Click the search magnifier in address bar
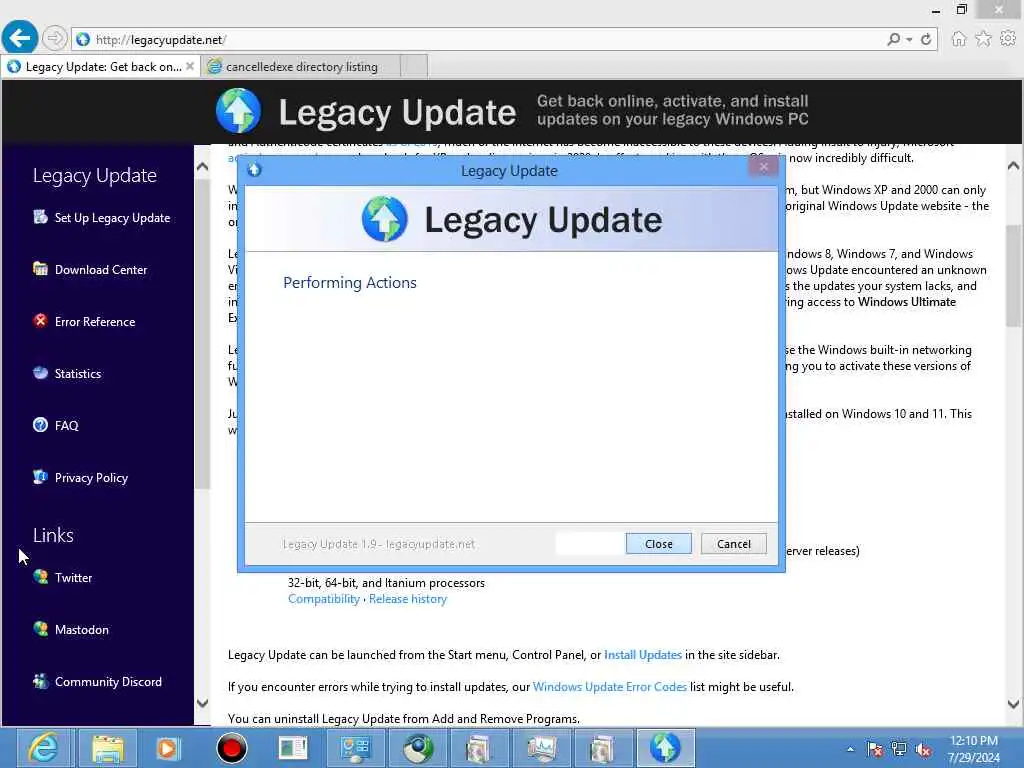Screen dimensions: 1024x768 pyautogui.click(x=893, y=40)
